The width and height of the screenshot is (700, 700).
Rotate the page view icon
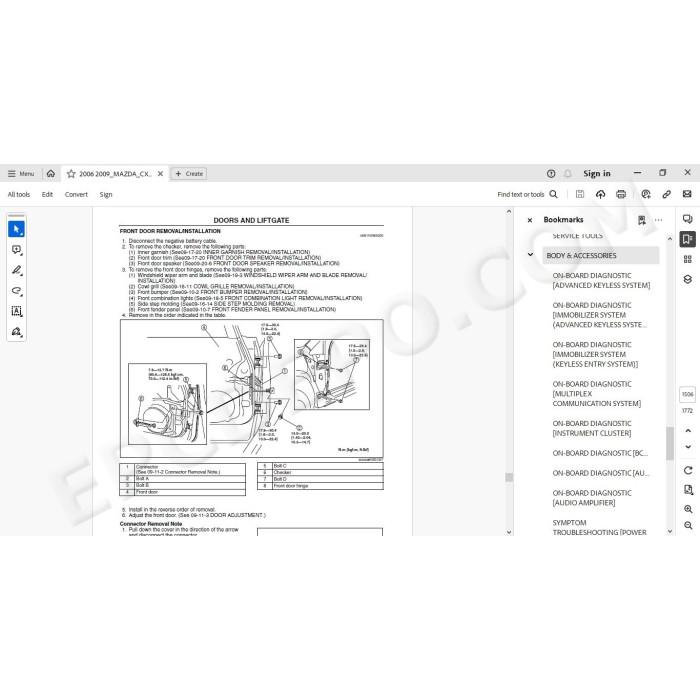[x=688, y=470]
